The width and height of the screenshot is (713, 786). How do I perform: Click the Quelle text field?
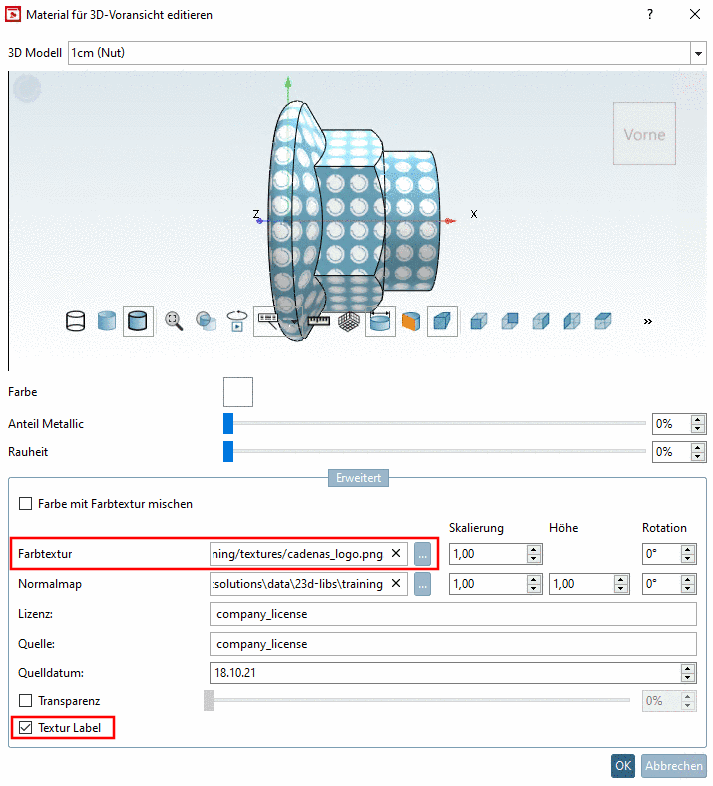pyautogui.click(x=453, y=644)
